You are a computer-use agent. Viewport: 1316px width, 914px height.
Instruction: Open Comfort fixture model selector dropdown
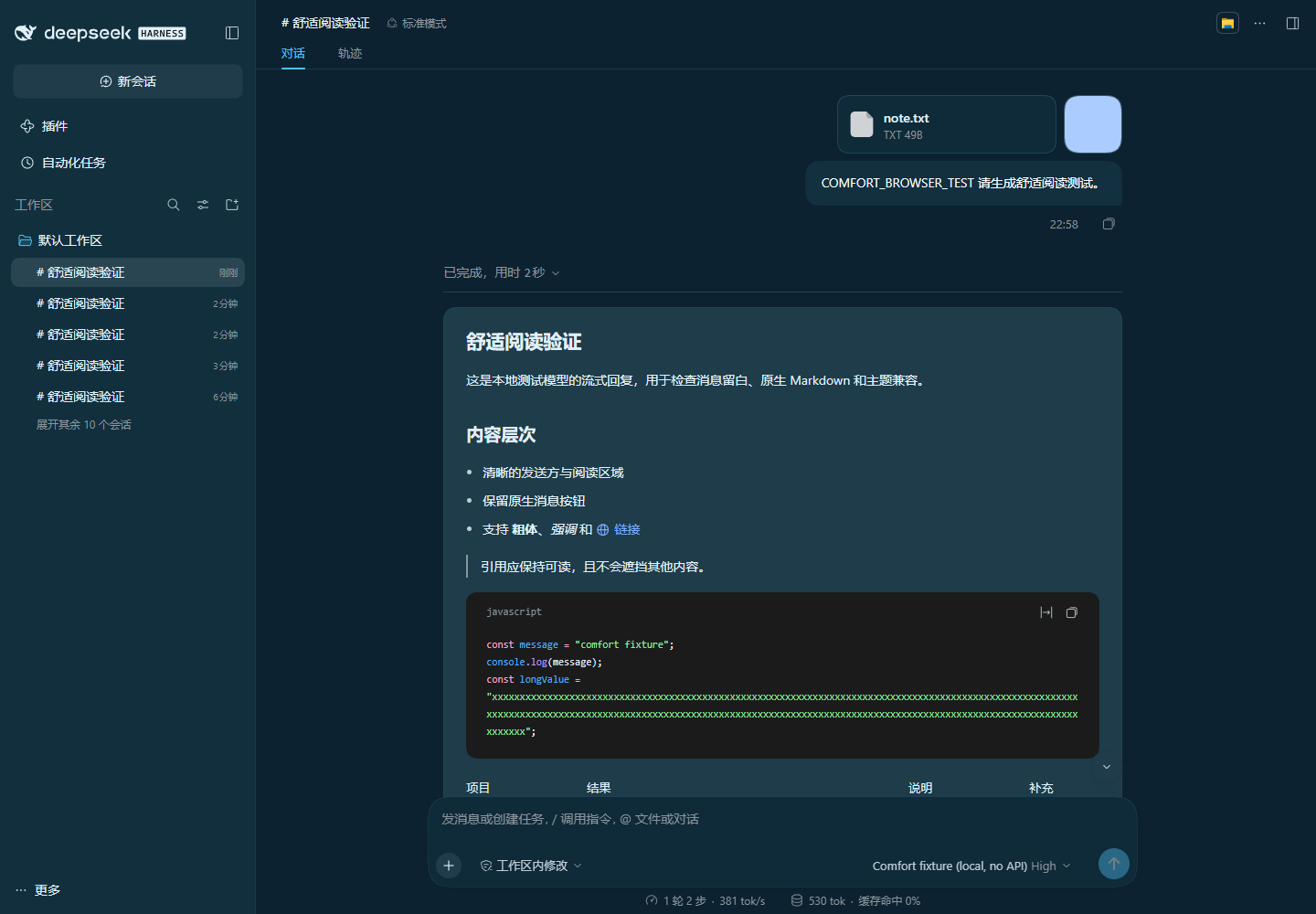click(971, 866)
